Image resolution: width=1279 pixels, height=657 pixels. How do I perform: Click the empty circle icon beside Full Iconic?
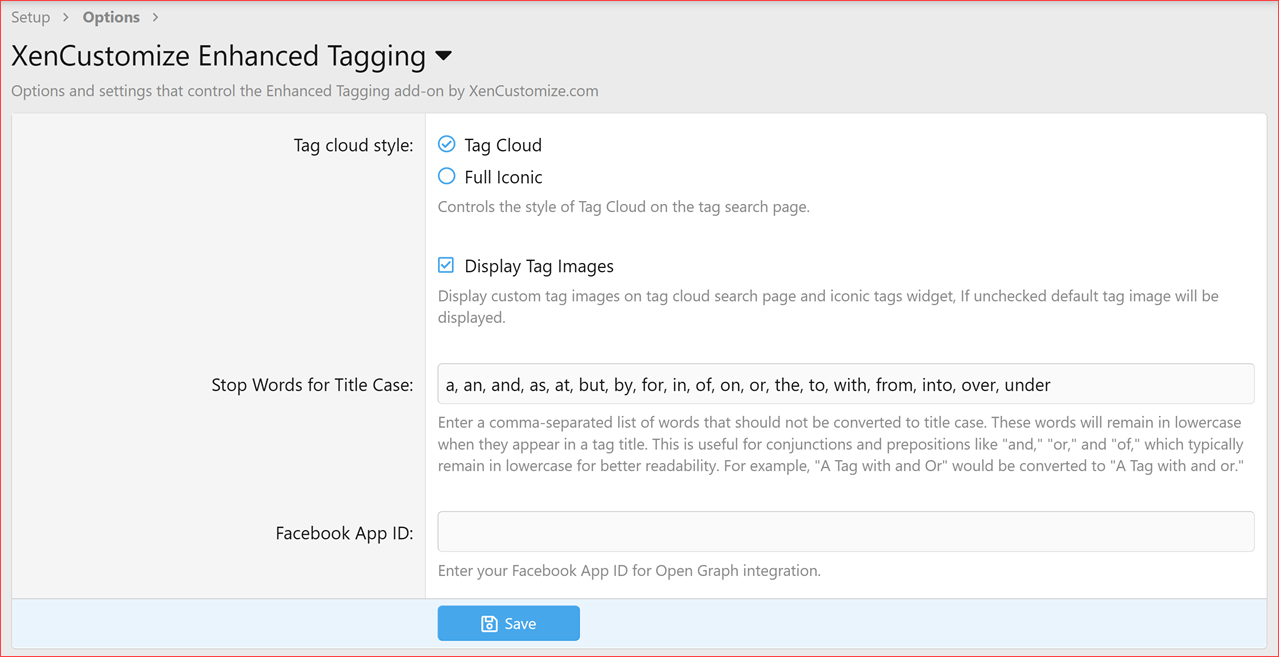point(446,176)
